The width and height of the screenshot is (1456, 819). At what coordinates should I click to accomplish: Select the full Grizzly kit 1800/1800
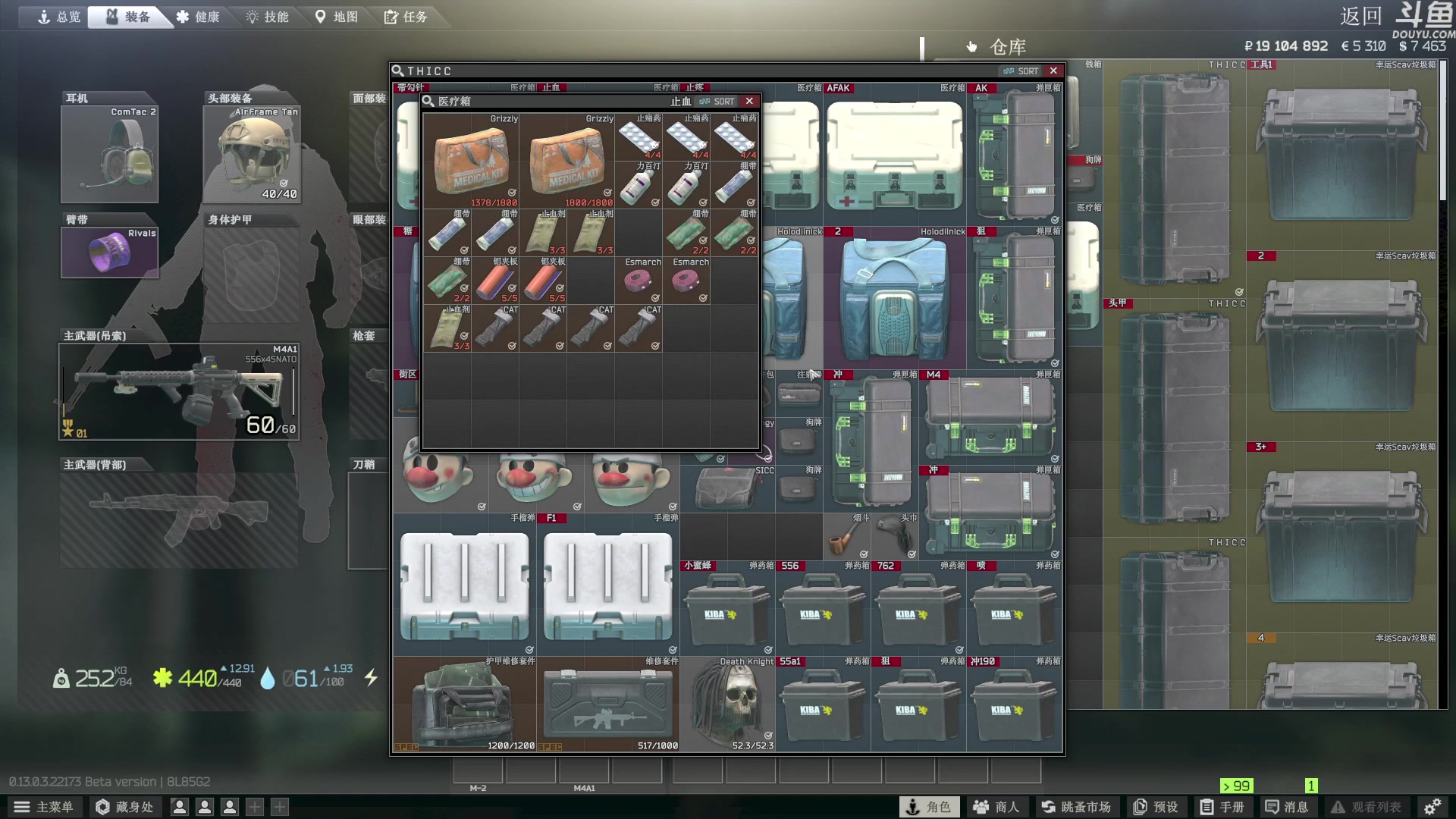point(566,161)
